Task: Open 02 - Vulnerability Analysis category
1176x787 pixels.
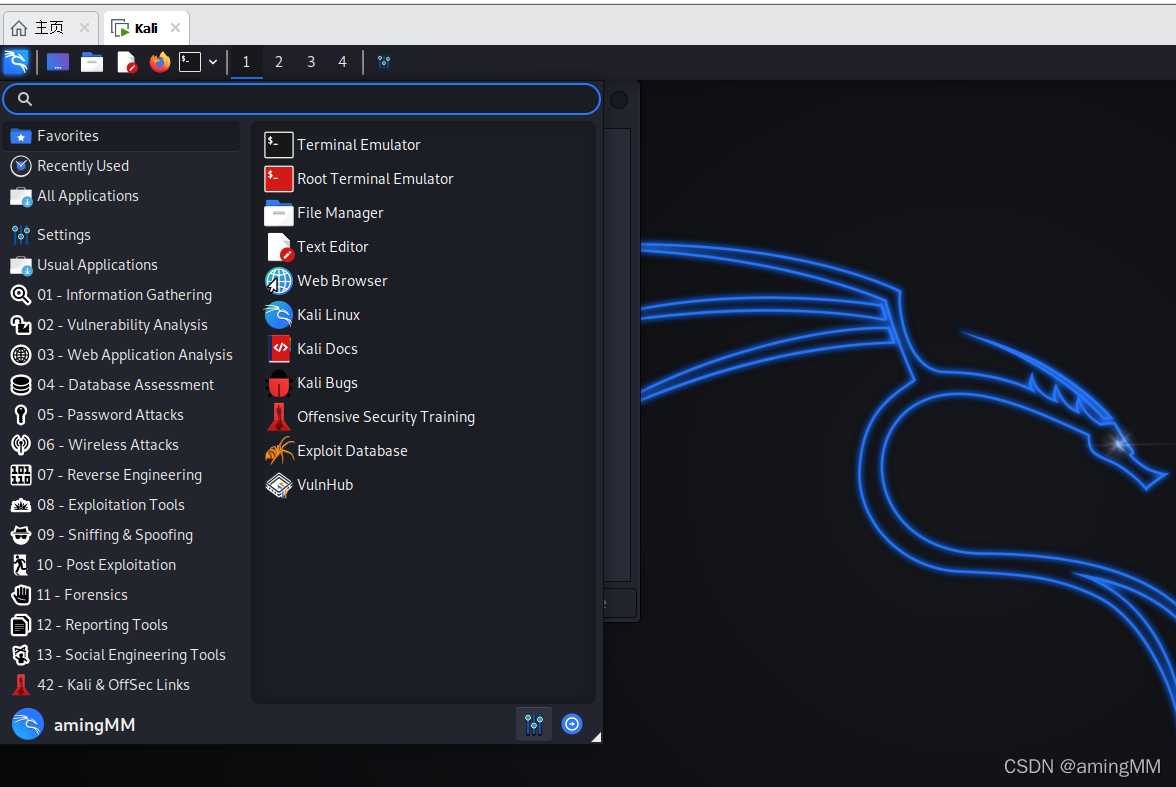Action: [122, 325]
